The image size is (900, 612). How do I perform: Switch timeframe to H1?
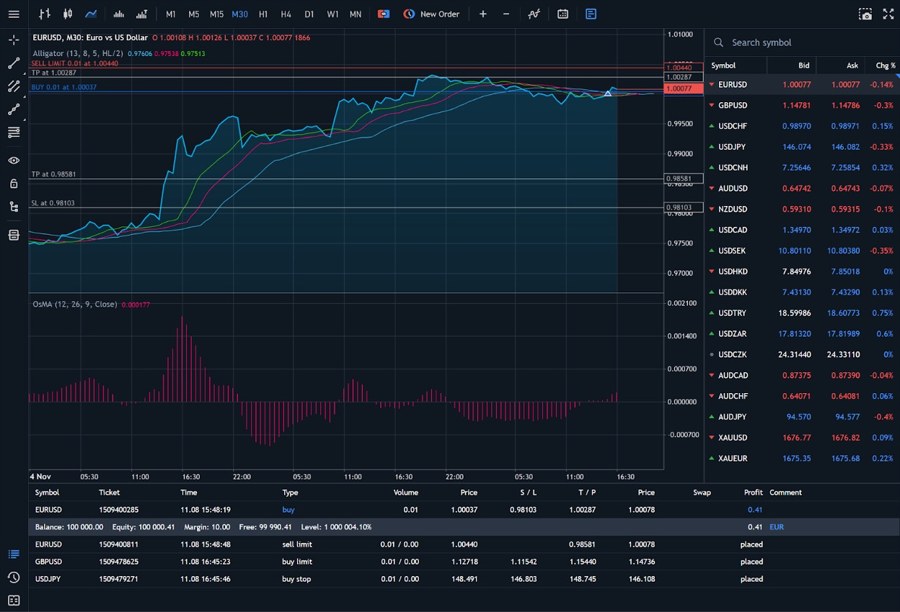[262, 15]
